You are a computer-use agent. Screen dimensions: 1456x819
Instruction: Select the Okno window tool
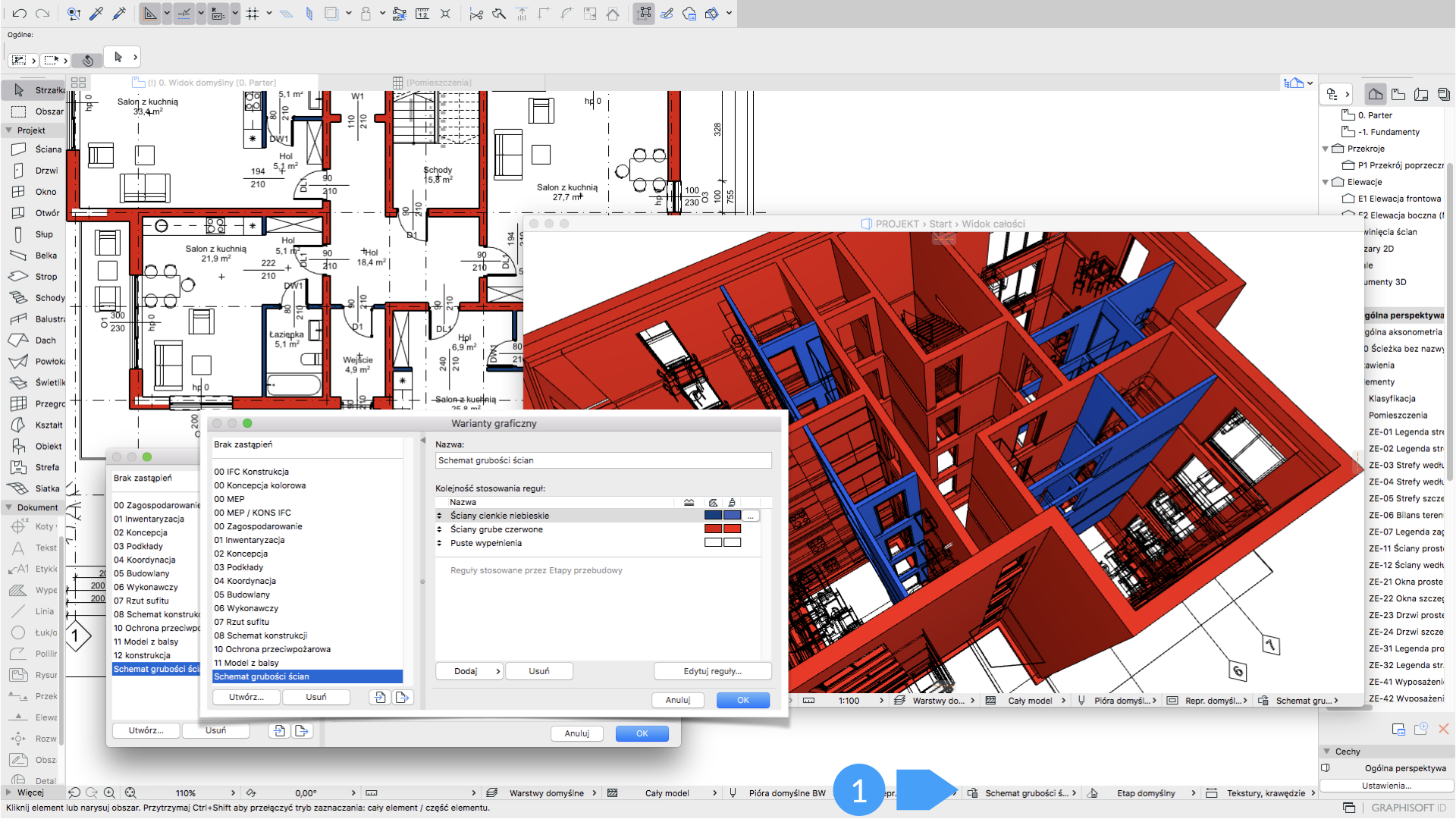tap(33, 192)
